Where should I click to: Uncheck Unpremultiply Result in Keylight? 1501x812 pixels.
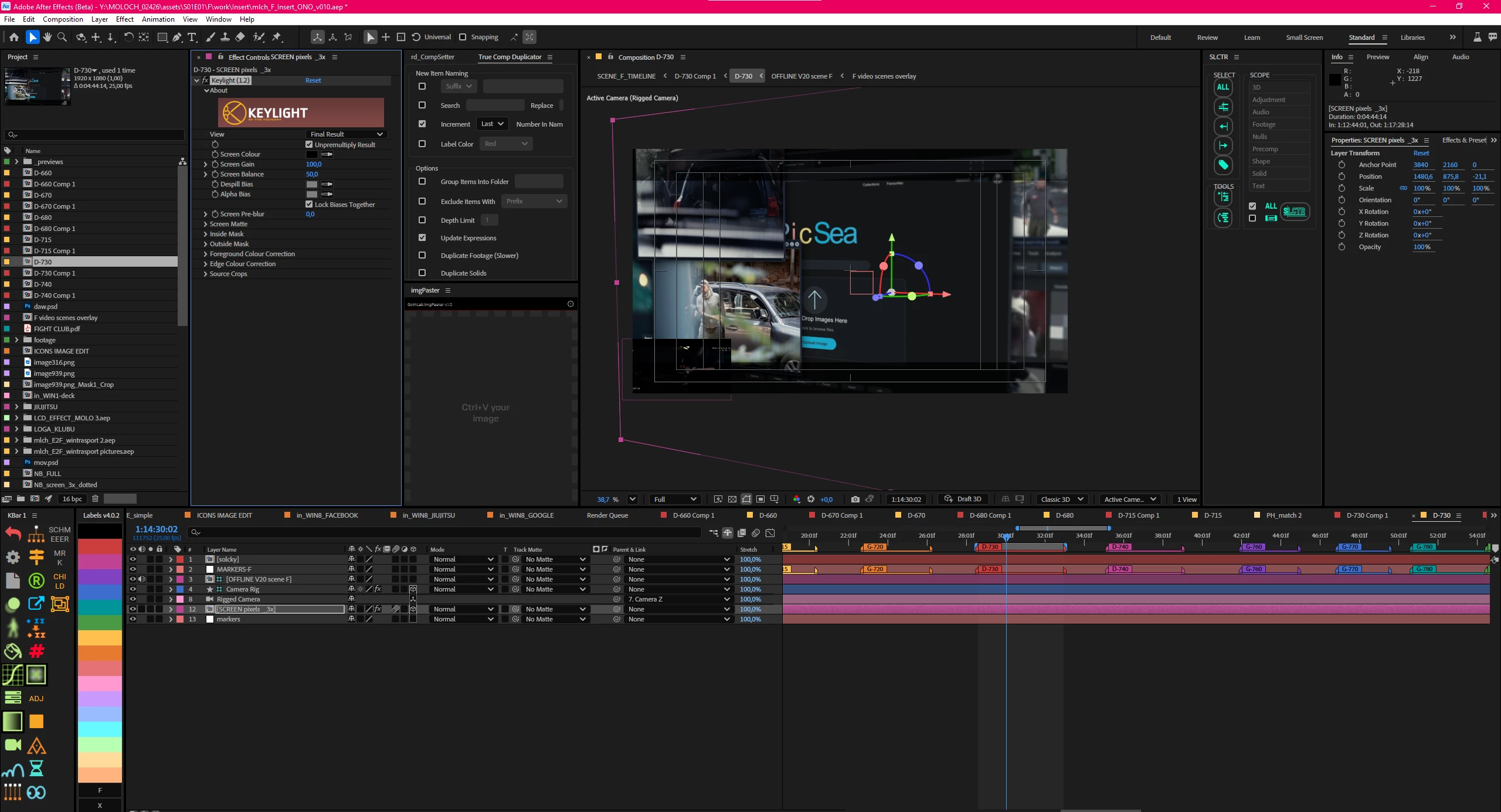click(309, 144)
